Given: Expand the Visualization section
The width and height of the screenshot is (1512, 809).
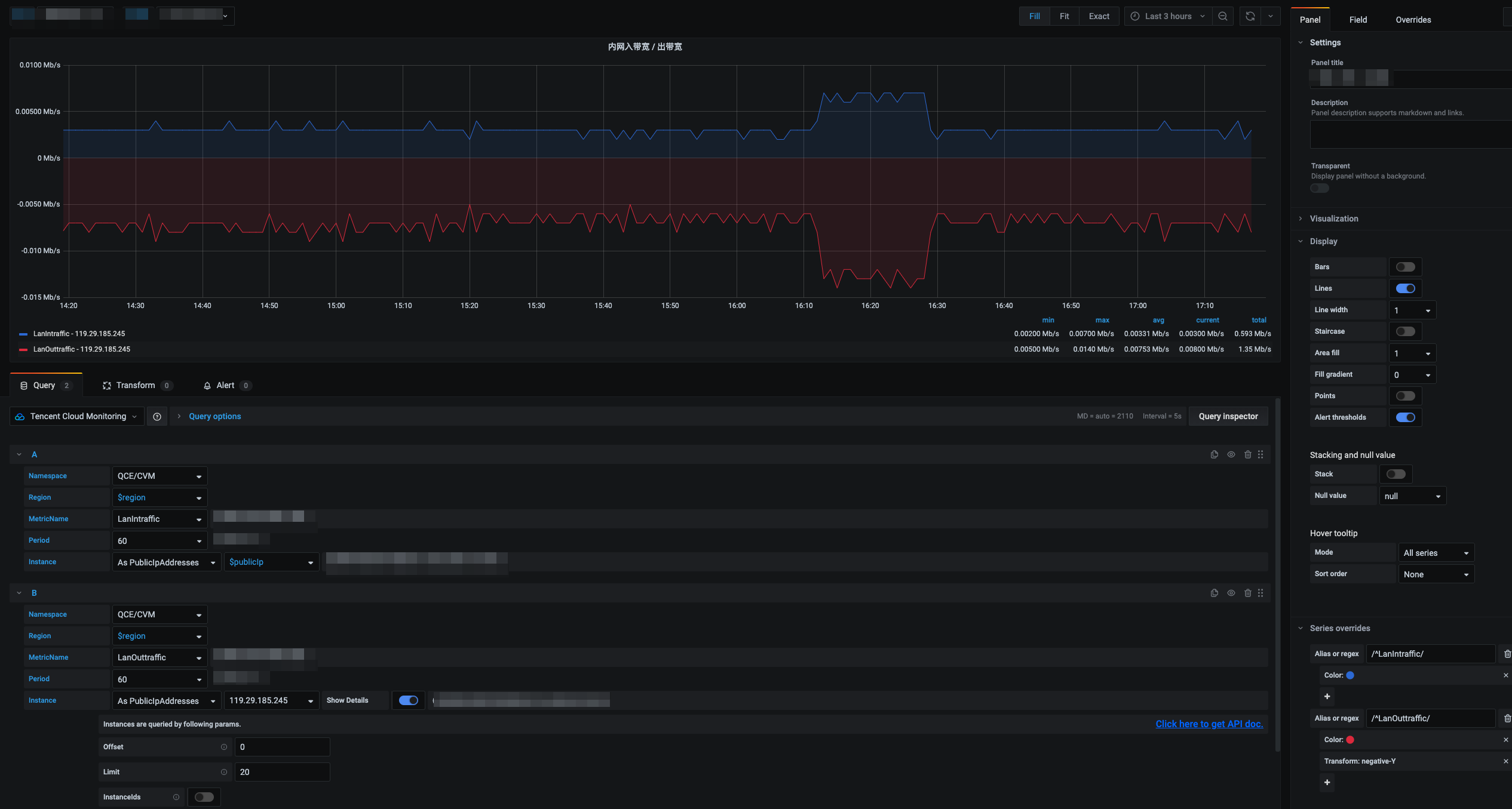Looking at the screenshot, I should [x=1333, y=219].
